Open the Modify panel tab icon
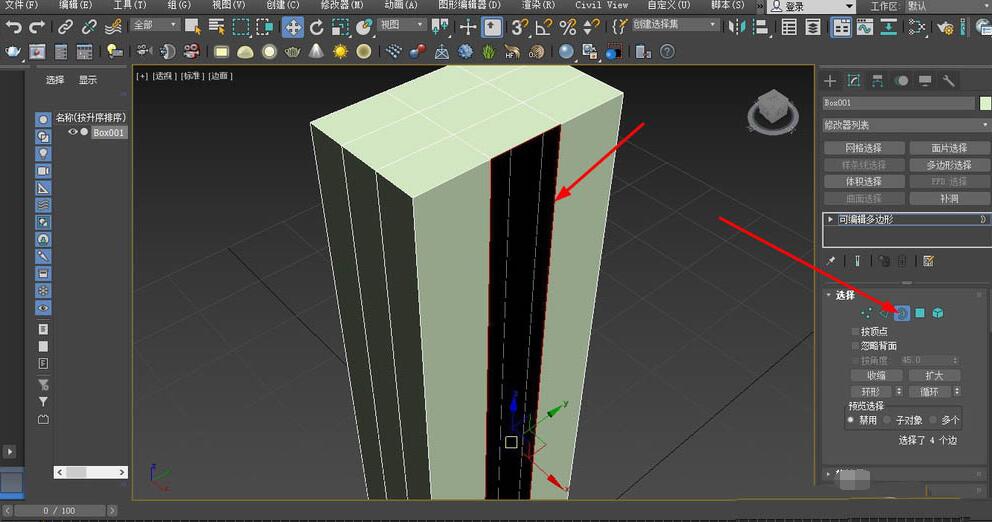 (x=853, y=80)
